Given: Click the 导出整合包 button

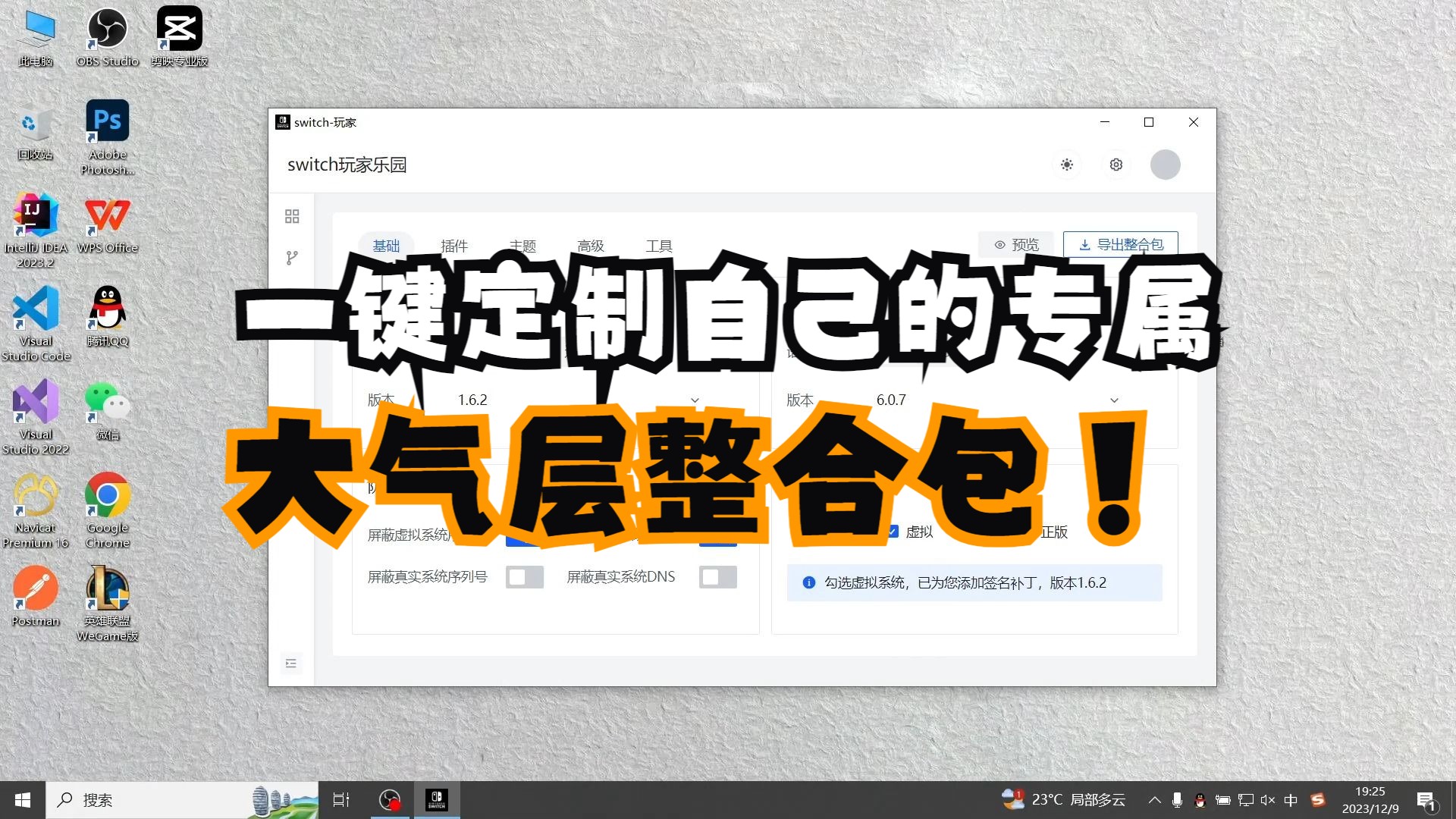Looking at the screenshot, I should point(1120,244).
